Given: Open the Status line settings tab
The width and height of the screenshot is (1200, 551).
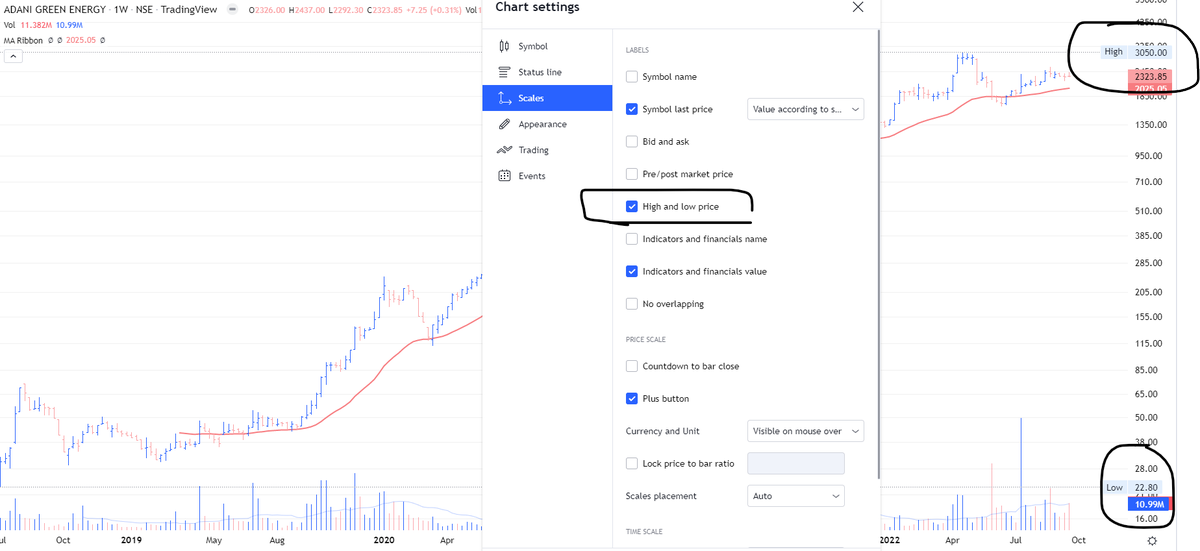Looking at the screenshot, I should [x=547, y=72].
